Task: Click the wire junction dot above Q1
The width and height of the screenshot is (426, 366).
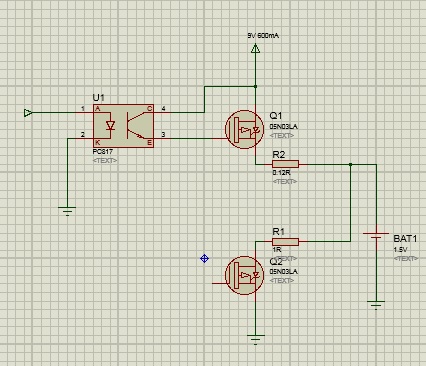Action: click(255, 86)
